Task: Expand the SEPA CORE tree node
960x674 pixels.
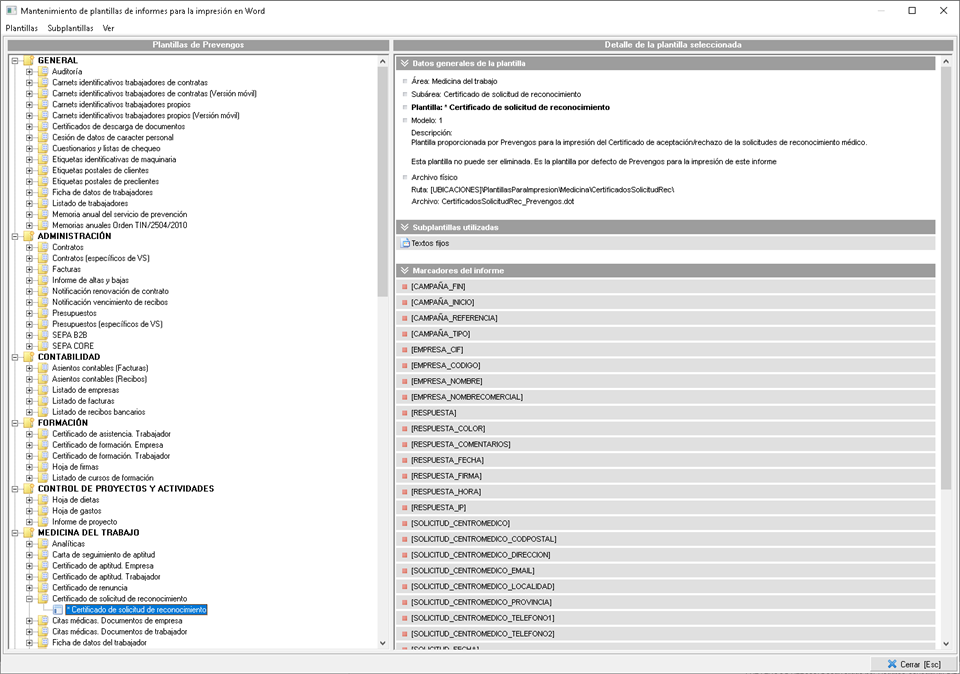Action: 30,346
